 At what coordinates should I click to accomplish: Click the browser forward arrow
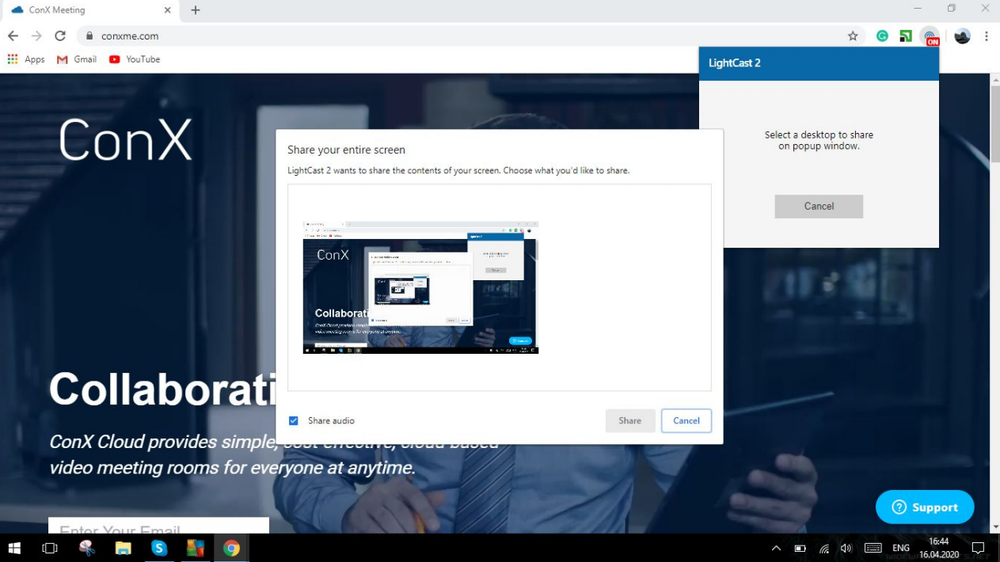click(36, 36)
